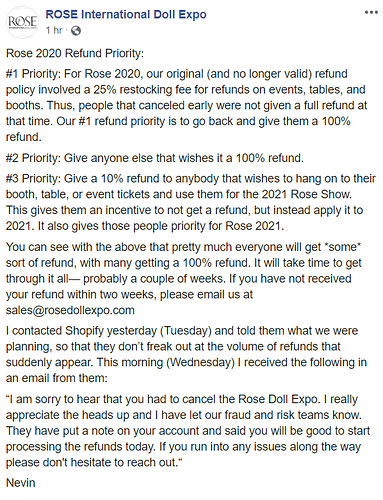Image resolution: width=383 pixels, height=500 pixels.
Task: Click the "*some*" emphasized word
Action: [x=343, y=247]
